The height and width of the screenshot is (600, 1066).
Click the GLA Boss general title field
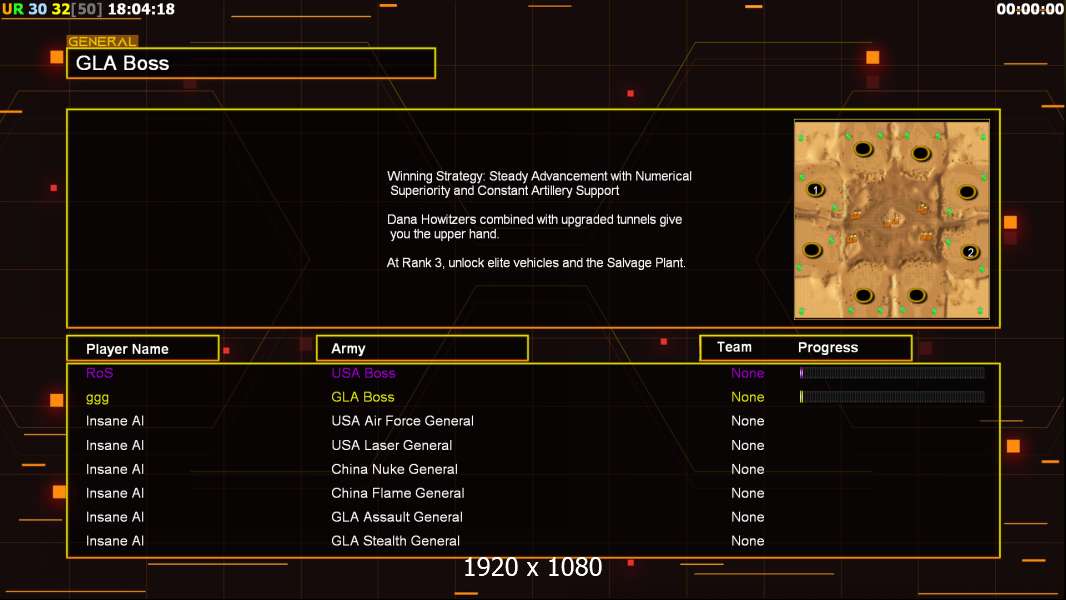pyautogui.click(x=250, y=63)
